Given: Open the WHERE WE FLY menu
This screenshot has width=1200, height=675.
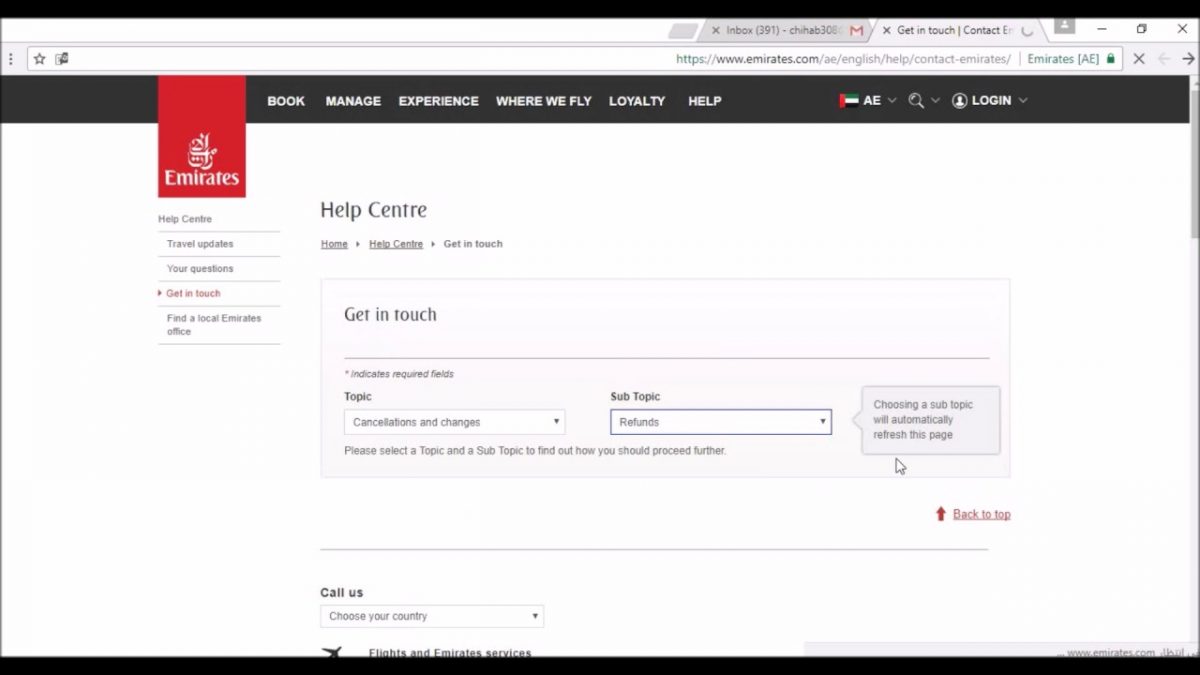Looking at the screenshot, I should [x=544, y=101].
